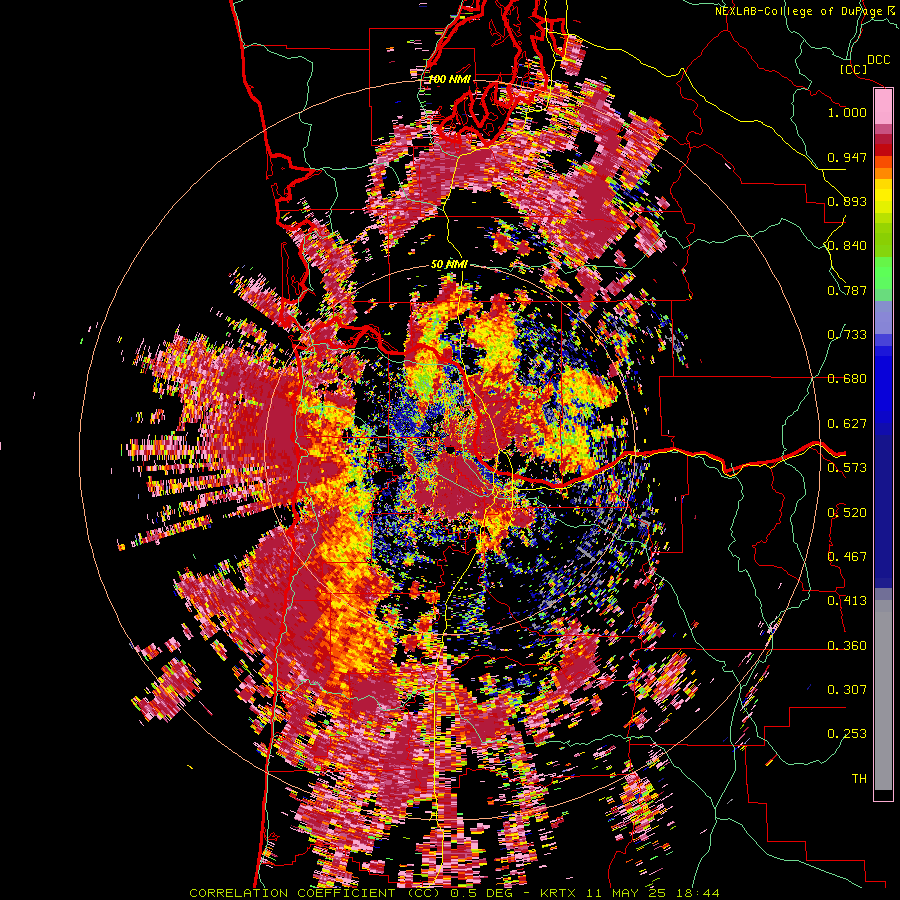Click the 0.733 scale value
The width and height of the screenshot is (900, 900).
(847, 335)
